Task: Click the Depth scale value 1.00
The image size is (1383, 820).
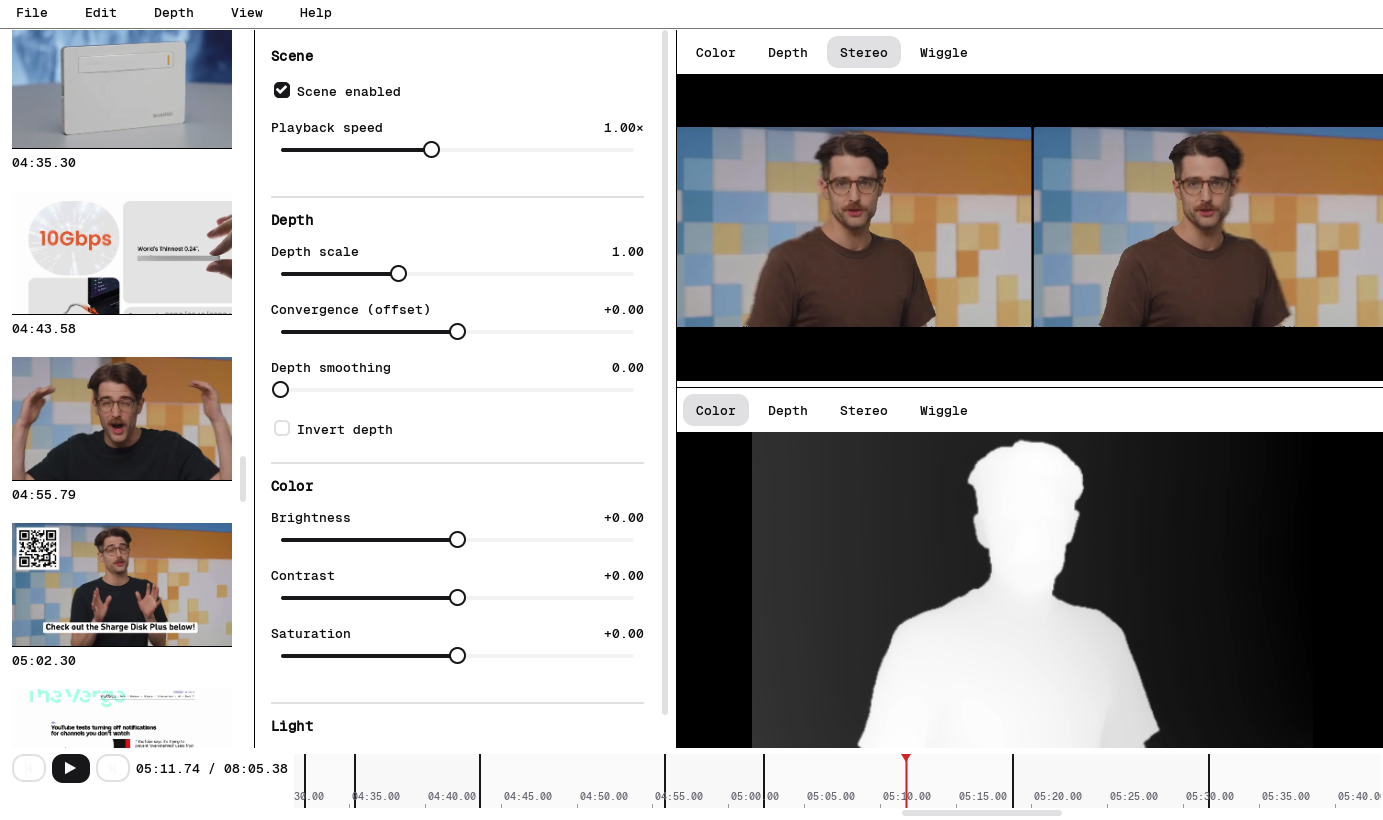Action: (628, 252)
